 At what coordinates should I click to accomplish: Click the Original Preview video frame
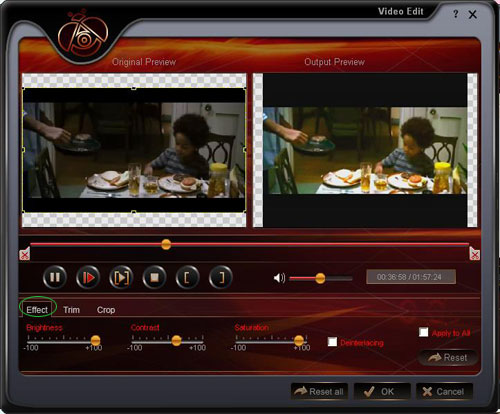(134, 150)
